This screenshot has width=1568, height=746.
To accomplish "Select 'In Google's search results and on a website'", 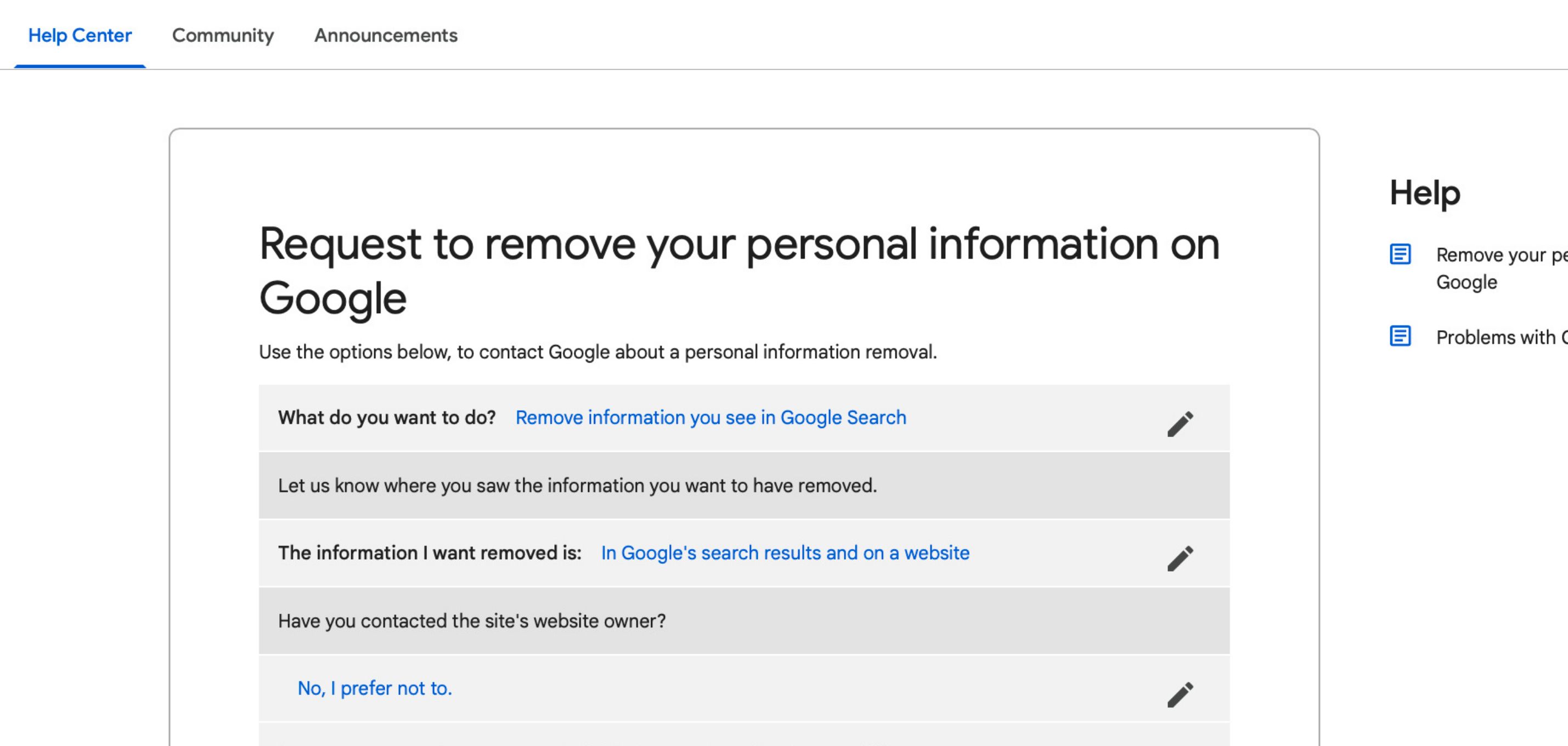I will click(785, 552).
